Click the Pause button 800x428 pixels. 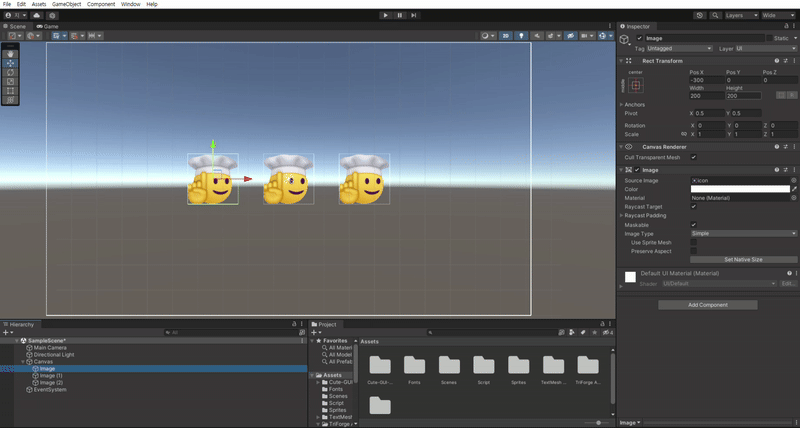[x=400, y=15]
